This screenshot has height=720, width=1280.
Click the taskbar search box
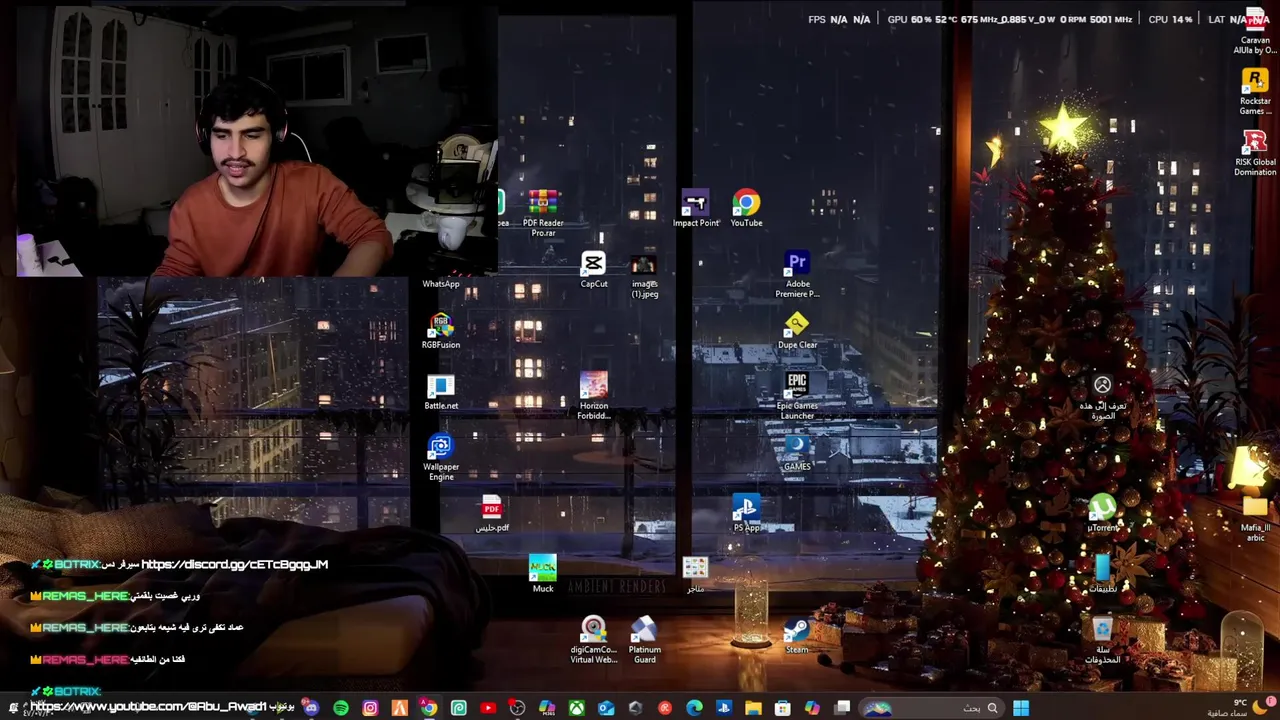click(x=932, y=708)
